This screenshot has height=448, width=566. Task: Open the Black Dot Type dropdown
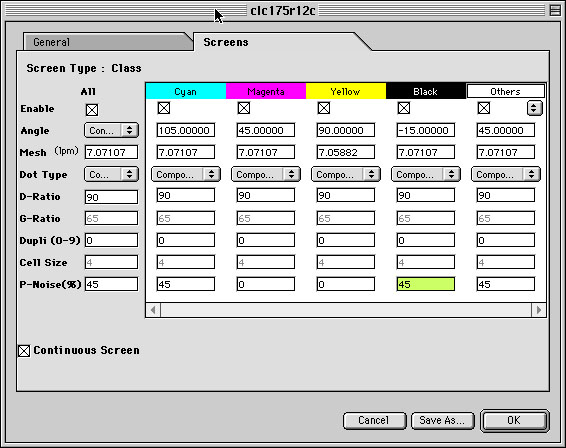(426, 174)
